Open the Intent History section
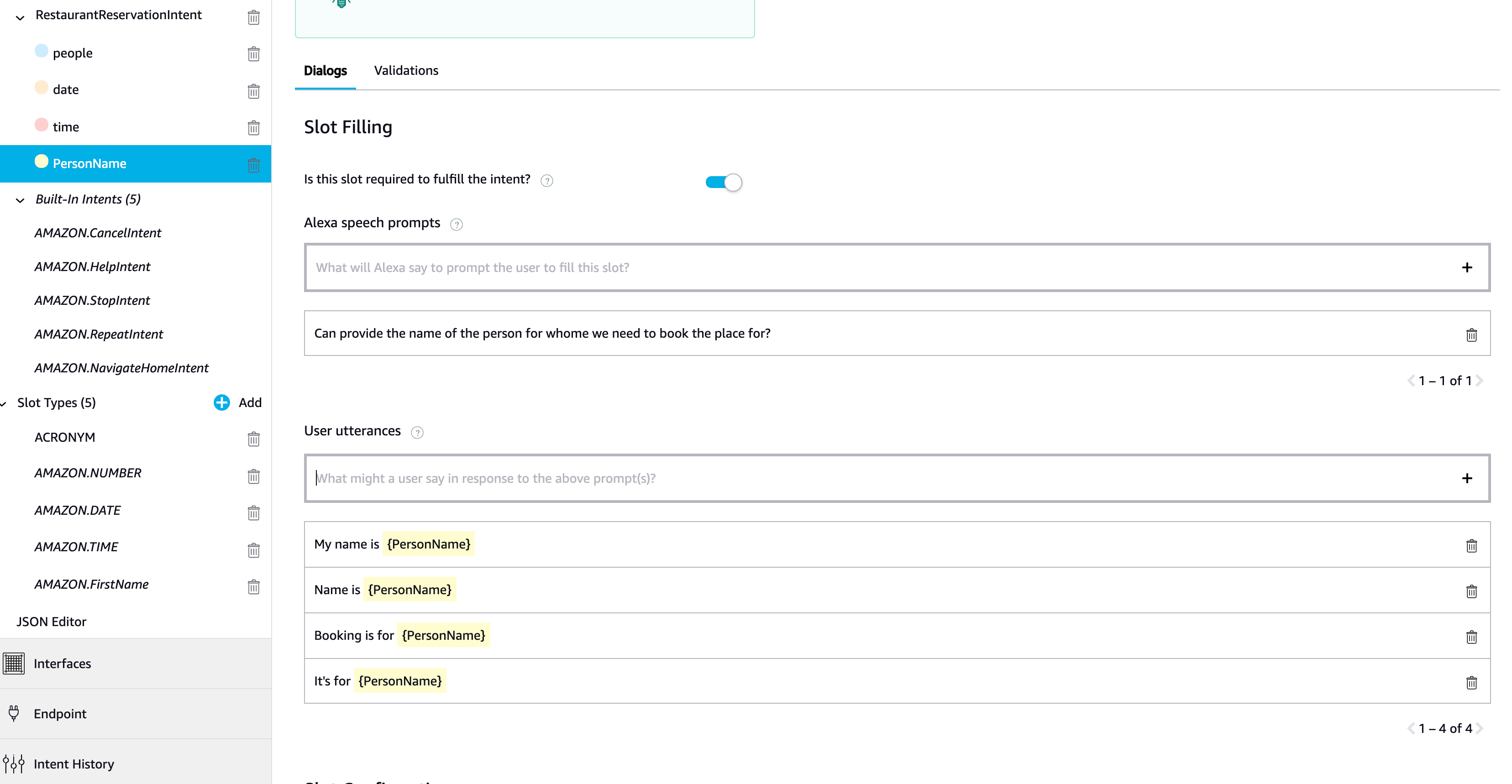Screen dimensions: 1512x784 coord(74,763)
